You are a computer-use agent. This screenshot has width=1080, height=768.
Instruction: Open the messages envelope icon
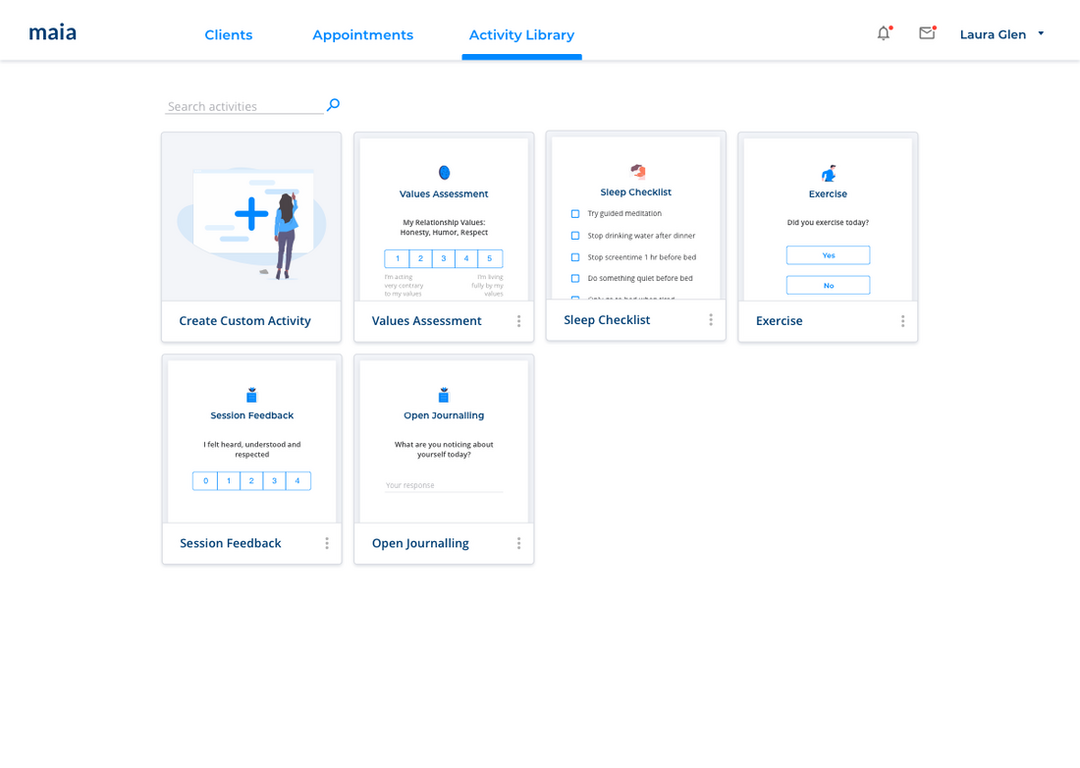coord(927,34)
